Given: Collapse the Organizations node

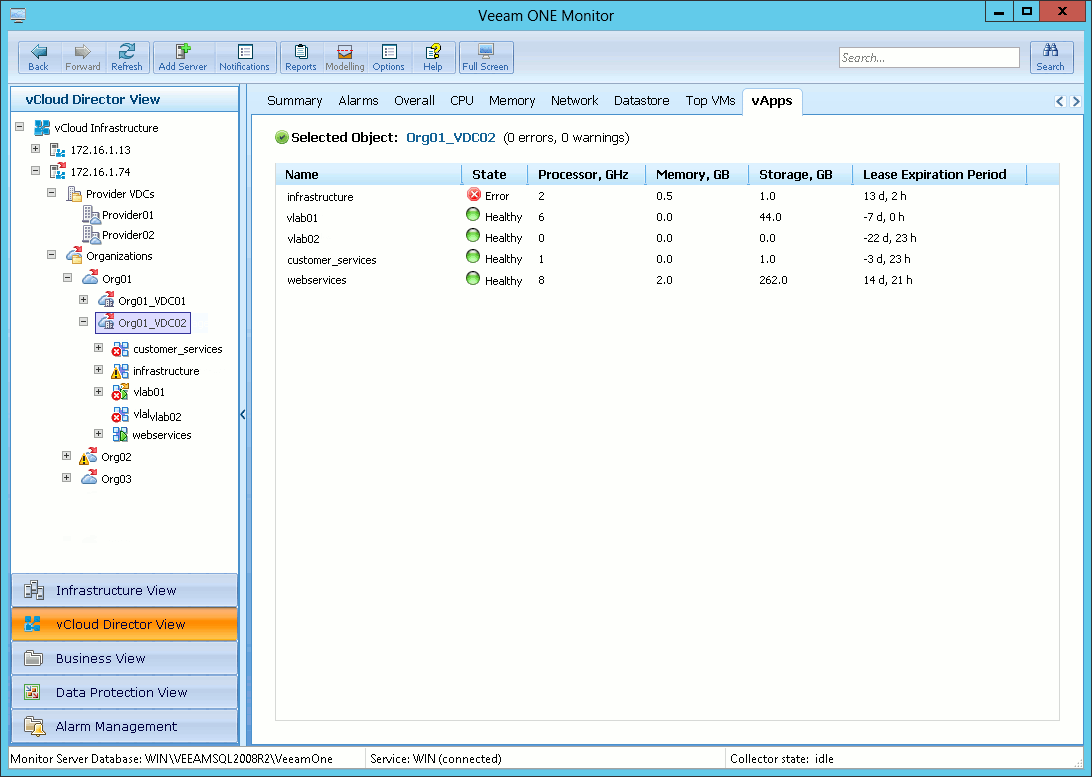Looking at the screenshot, I should pyautogui.click(x=52, y=255).
